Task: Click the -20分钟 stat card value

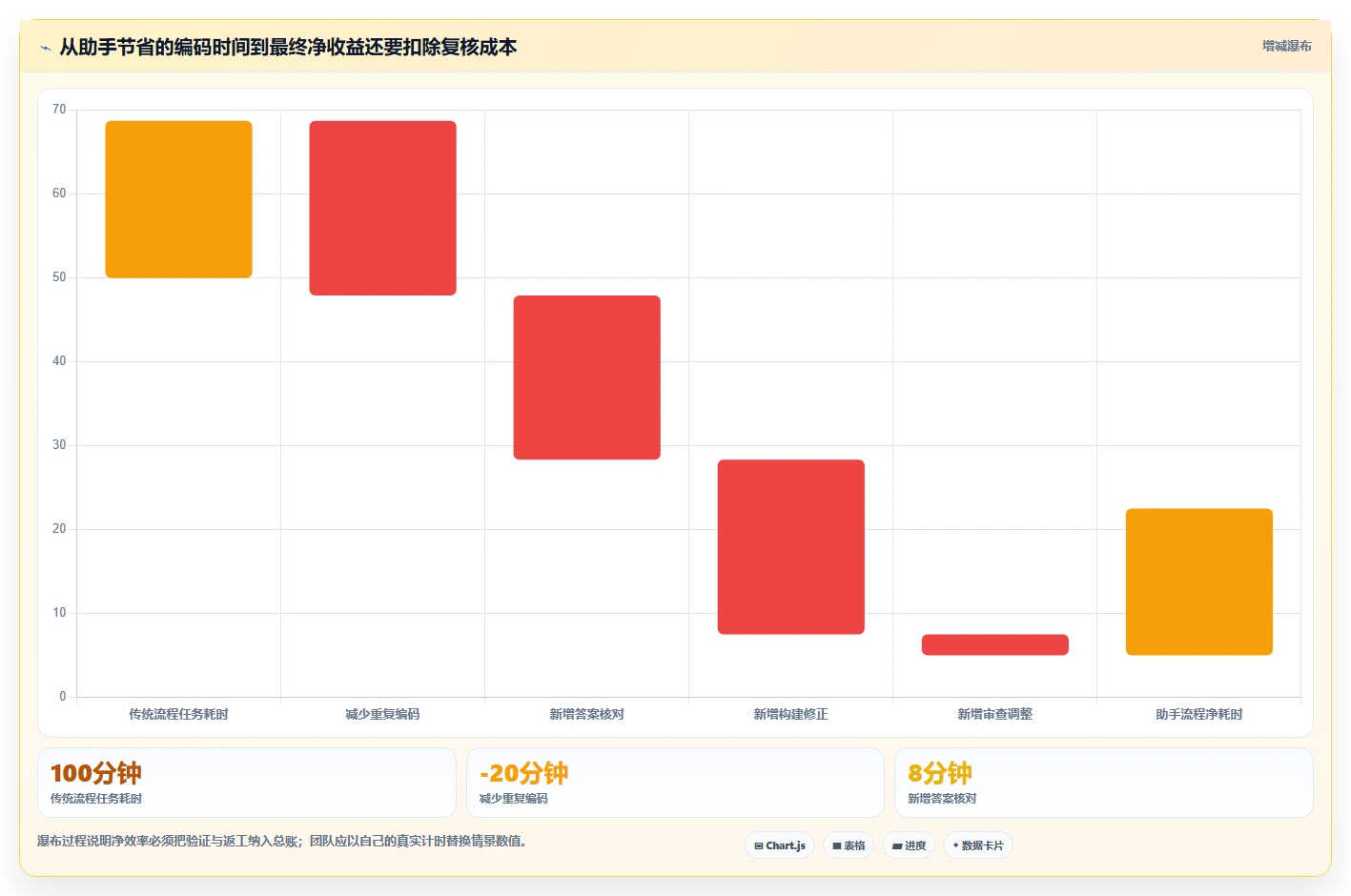Action: (523, 773)
